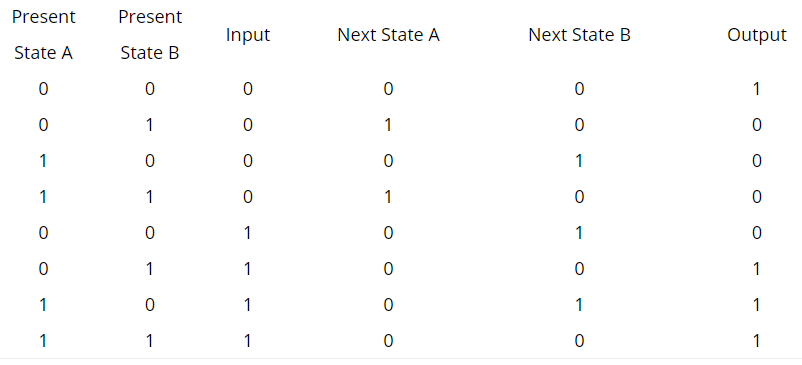This screenshot has width=802, height=365.
Task: Click the "Present State A" column header
Action: (x=43, y=35)
